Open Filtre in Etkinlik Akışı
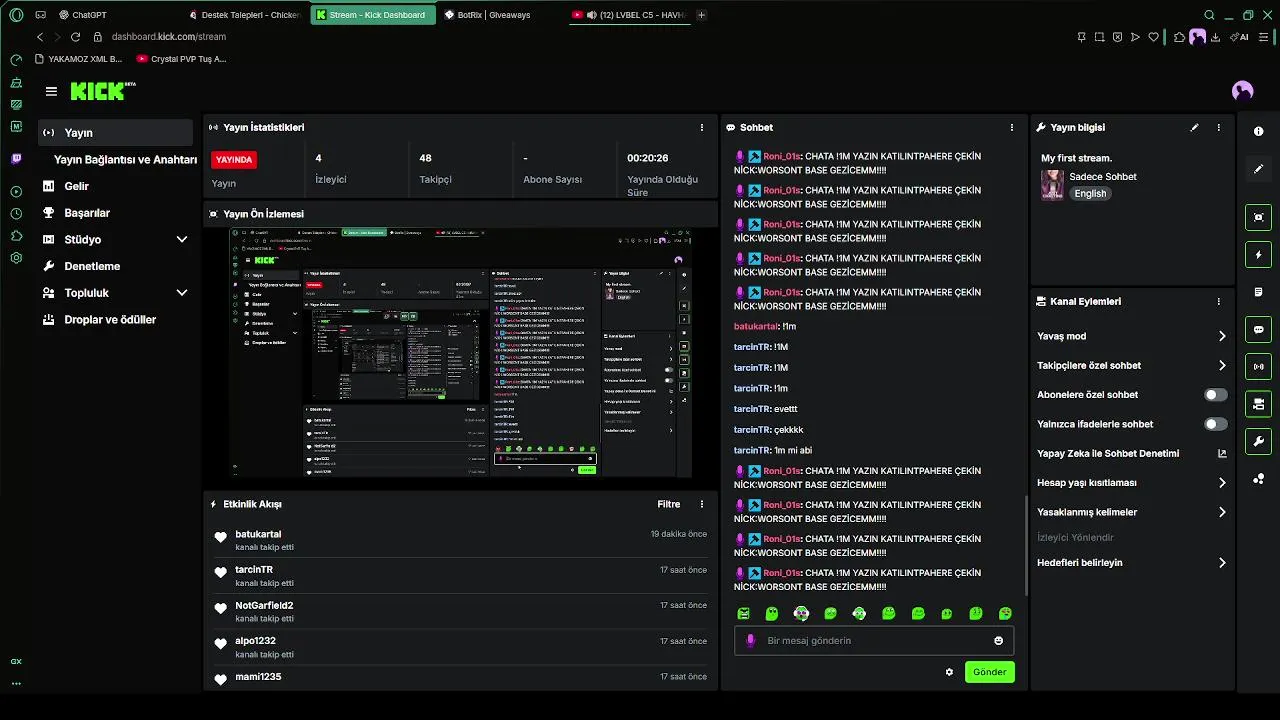The width and height of the screenshot is (1280, 720). 668,505
